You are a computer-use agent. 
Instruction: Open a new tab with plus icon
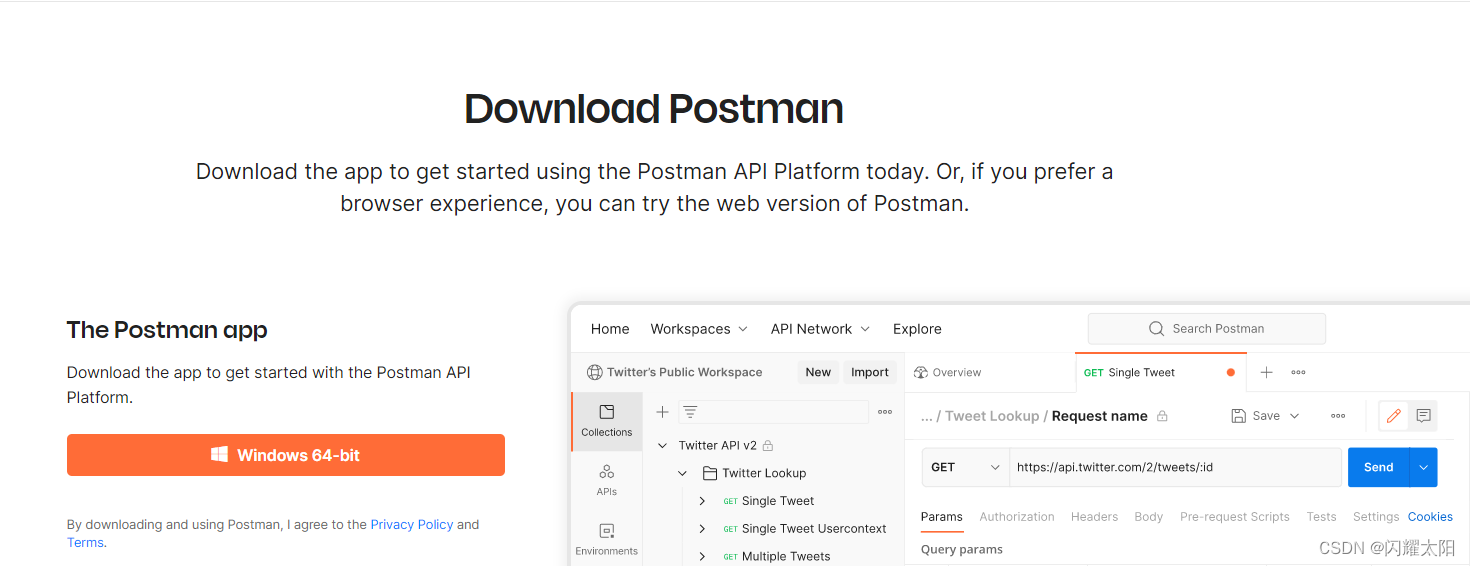pos(1266,372)
